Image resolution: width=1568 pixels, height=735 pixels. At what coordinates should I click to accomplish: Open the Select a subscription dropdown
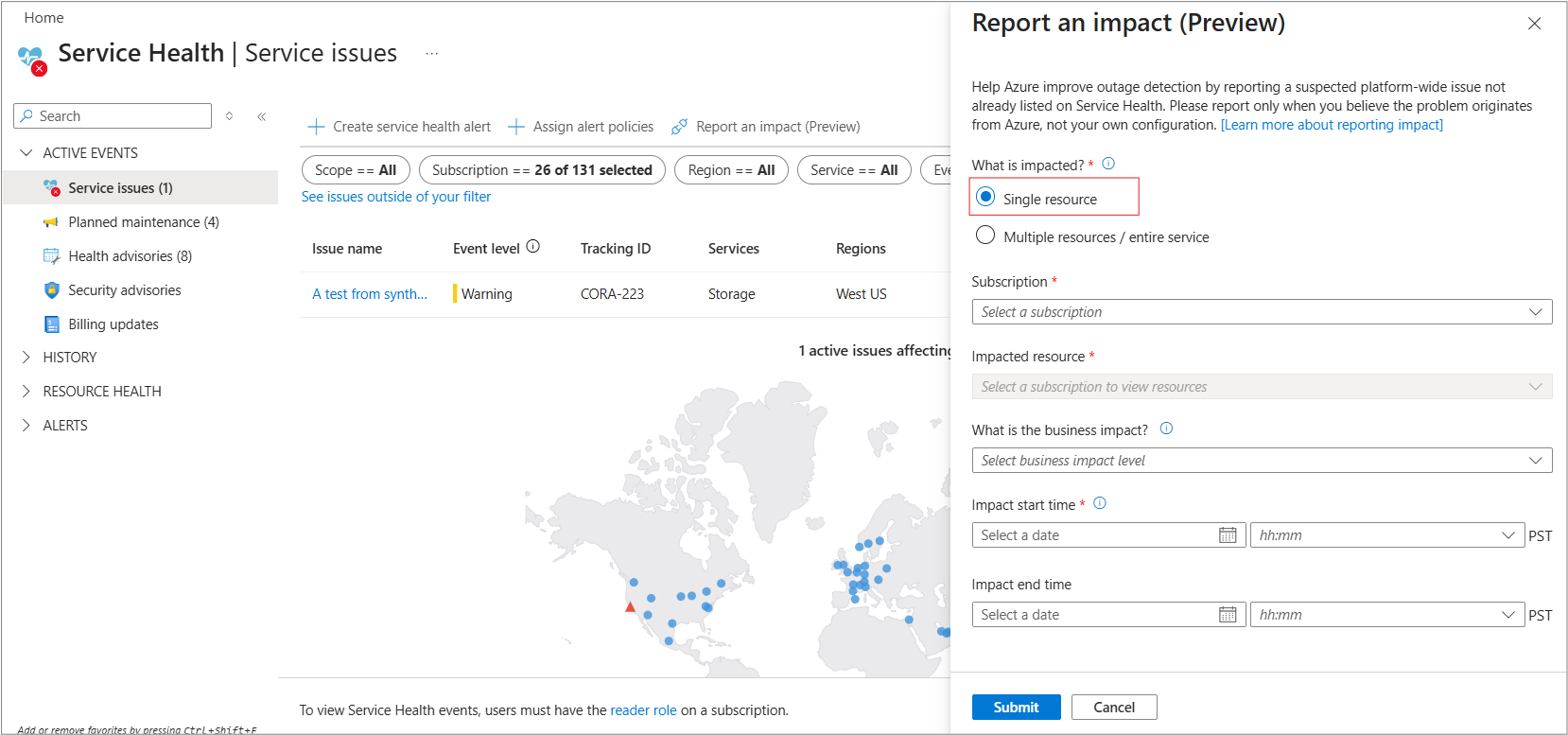(x=1261, y=312)
